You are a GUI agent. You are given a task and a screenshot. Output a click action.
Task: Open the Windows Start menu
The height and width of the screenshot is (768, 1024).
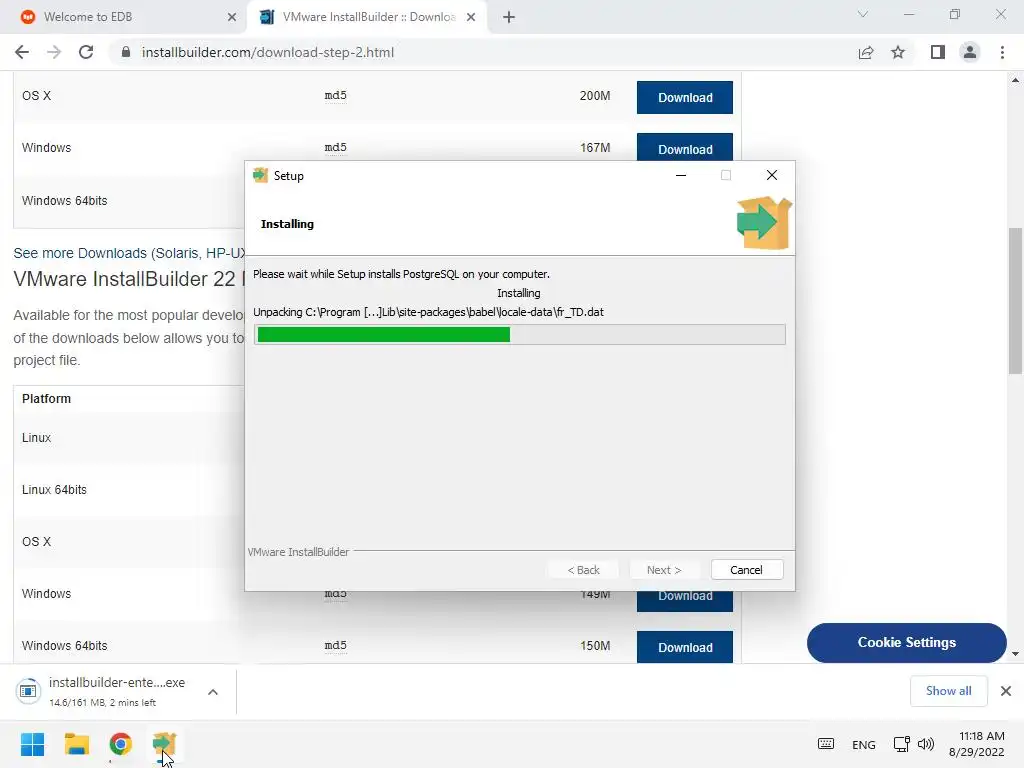[32, 744]
